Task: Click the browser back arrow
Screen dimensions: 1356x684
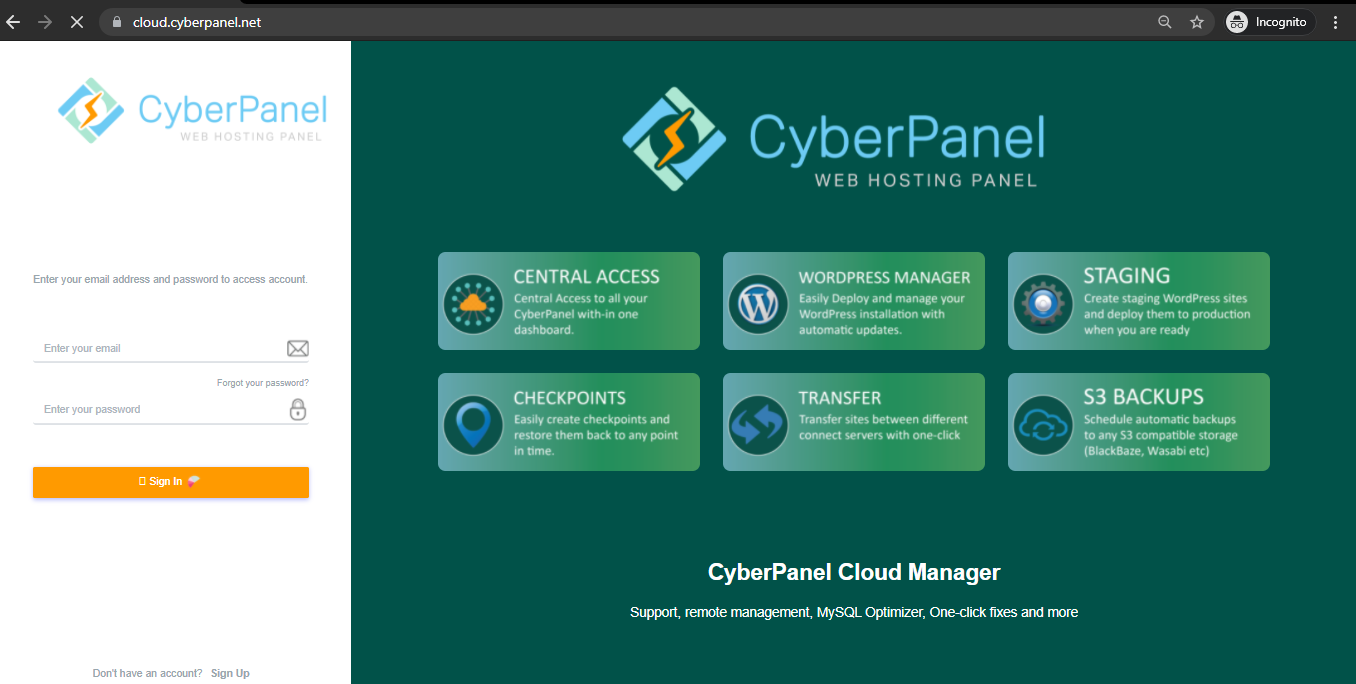Action: 13,21
